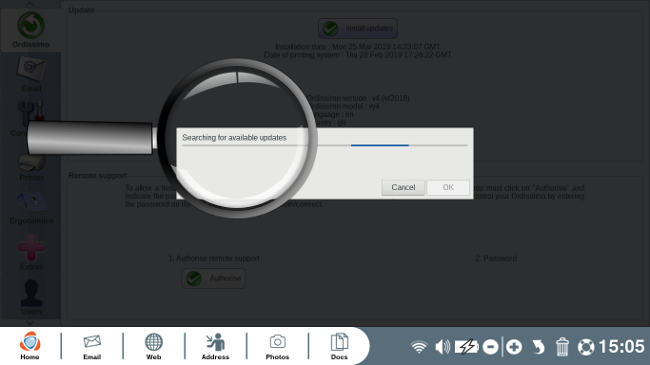Image resolution: width=650 pixels, height=365 pixels.
Task: Click the update search progress bar
Action: click(x=325, y=145)
